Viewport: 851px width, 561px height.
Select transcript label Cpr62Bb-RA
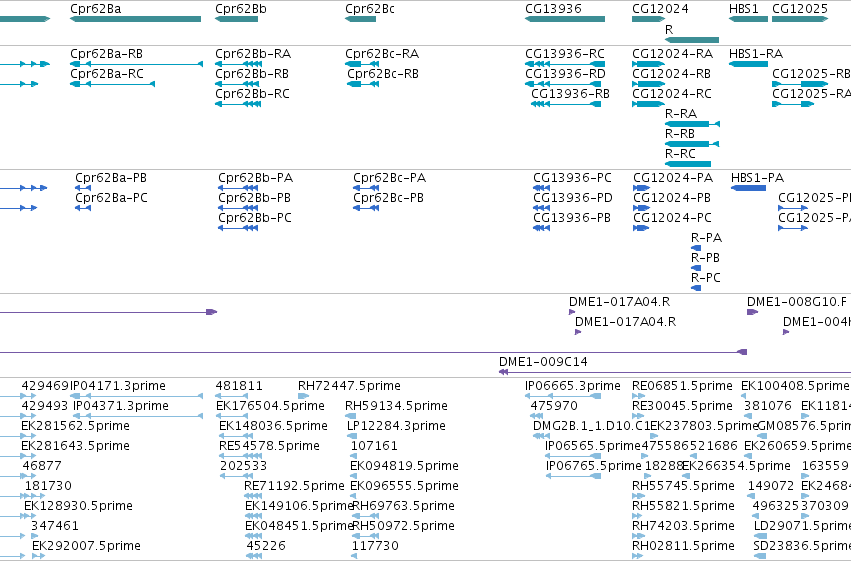coord(253,54)
